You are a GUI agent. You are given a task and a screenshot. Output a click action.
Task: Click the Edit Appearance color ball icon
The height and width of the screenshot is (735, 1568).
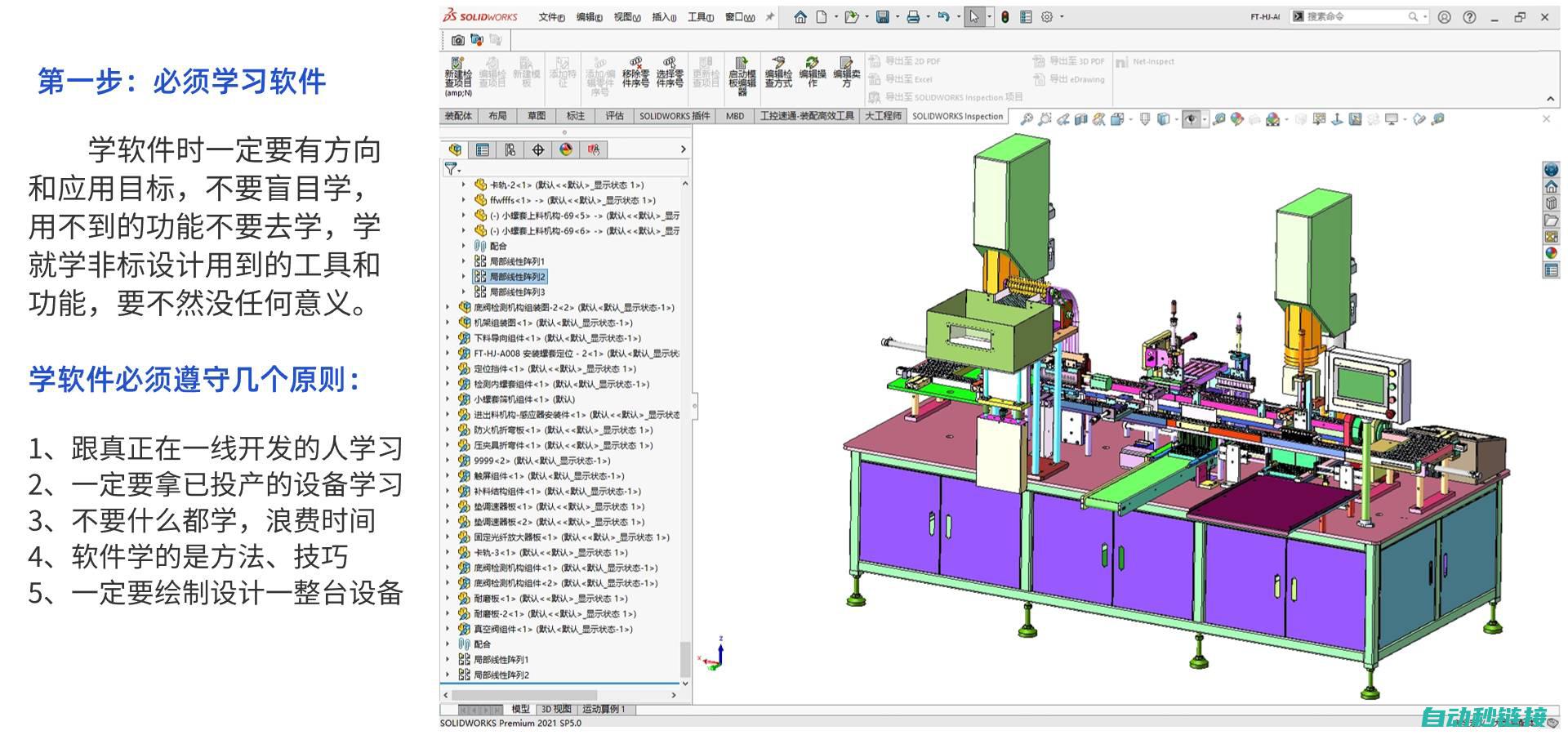(1237, 119)
